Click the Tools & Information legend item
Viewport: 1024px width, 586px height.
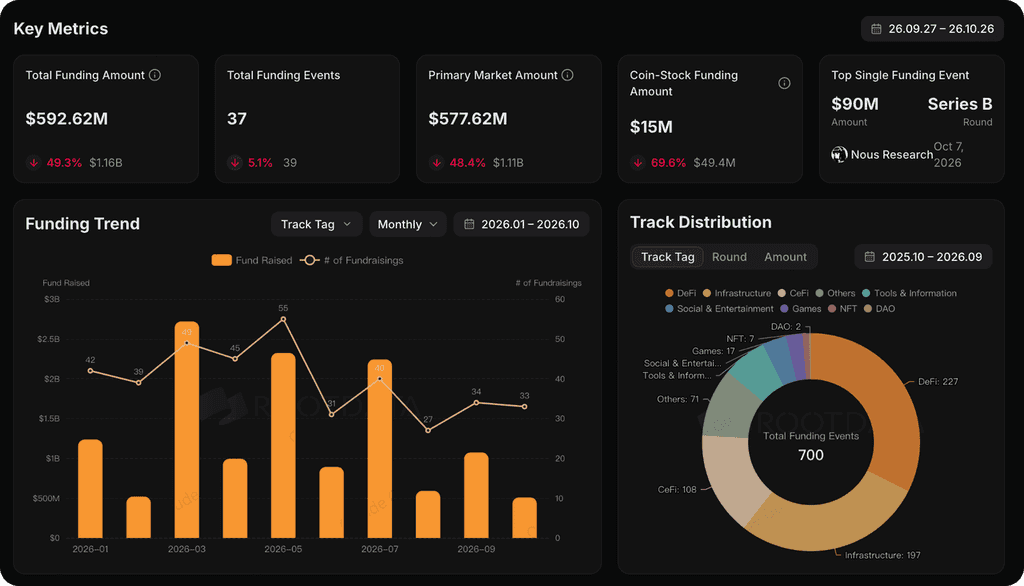[x=909, y=293]
